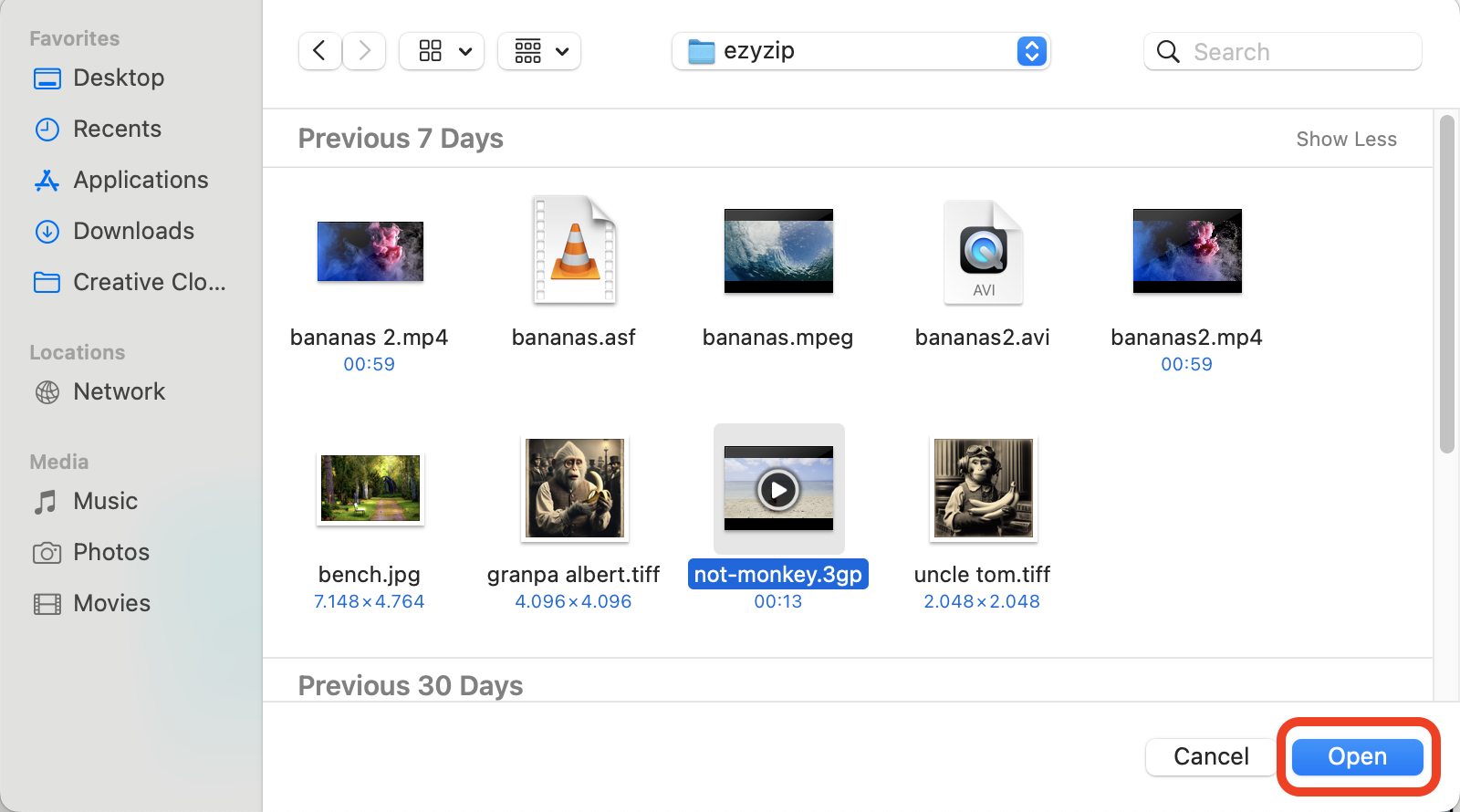Open Network label under Locations
Viewport: 1460px width, 812px height.
tap(119, 392)
